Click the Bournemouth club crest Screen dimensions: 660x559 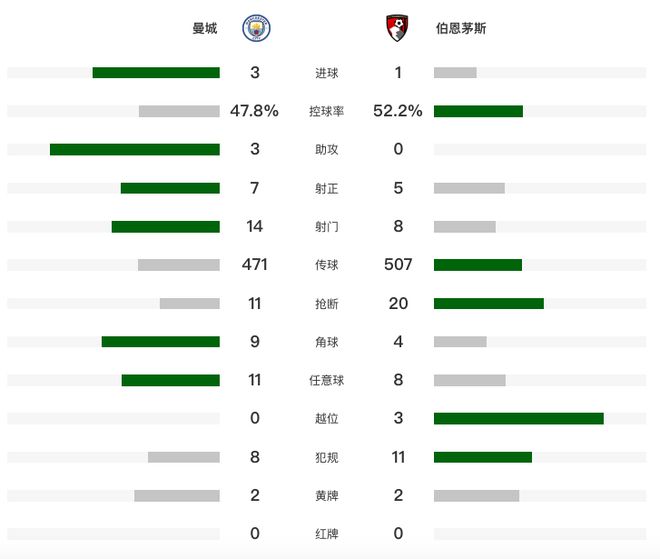coord(397,29)
